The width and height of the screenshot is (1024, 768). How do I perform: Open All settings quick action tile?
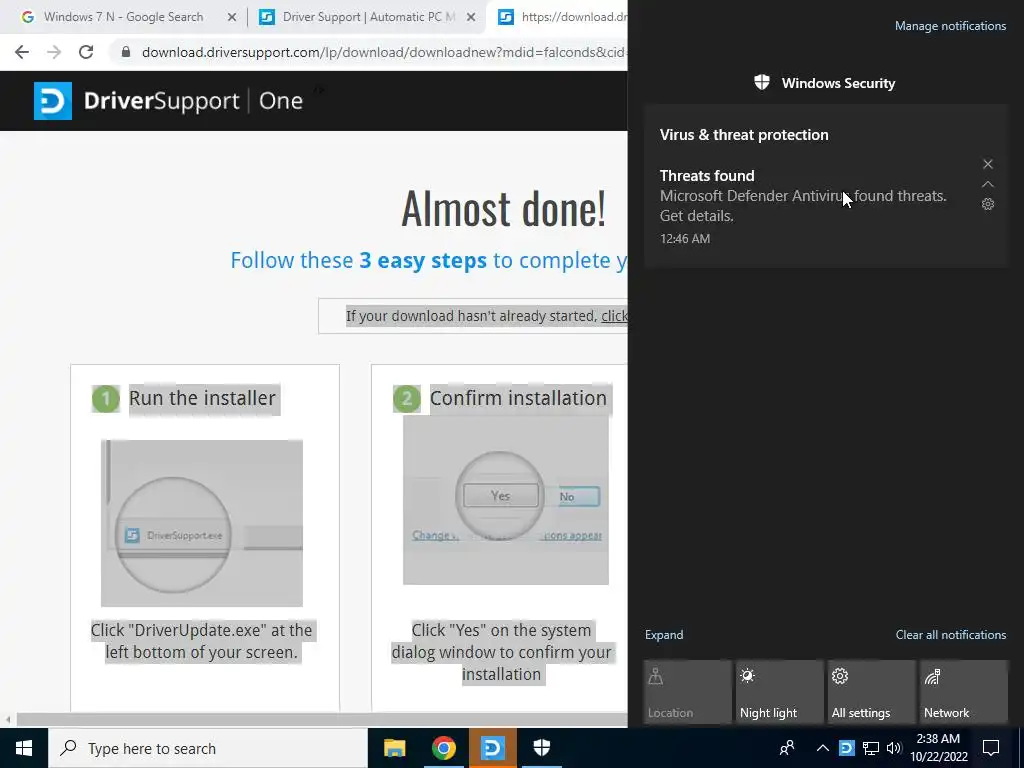click(871, 692)
